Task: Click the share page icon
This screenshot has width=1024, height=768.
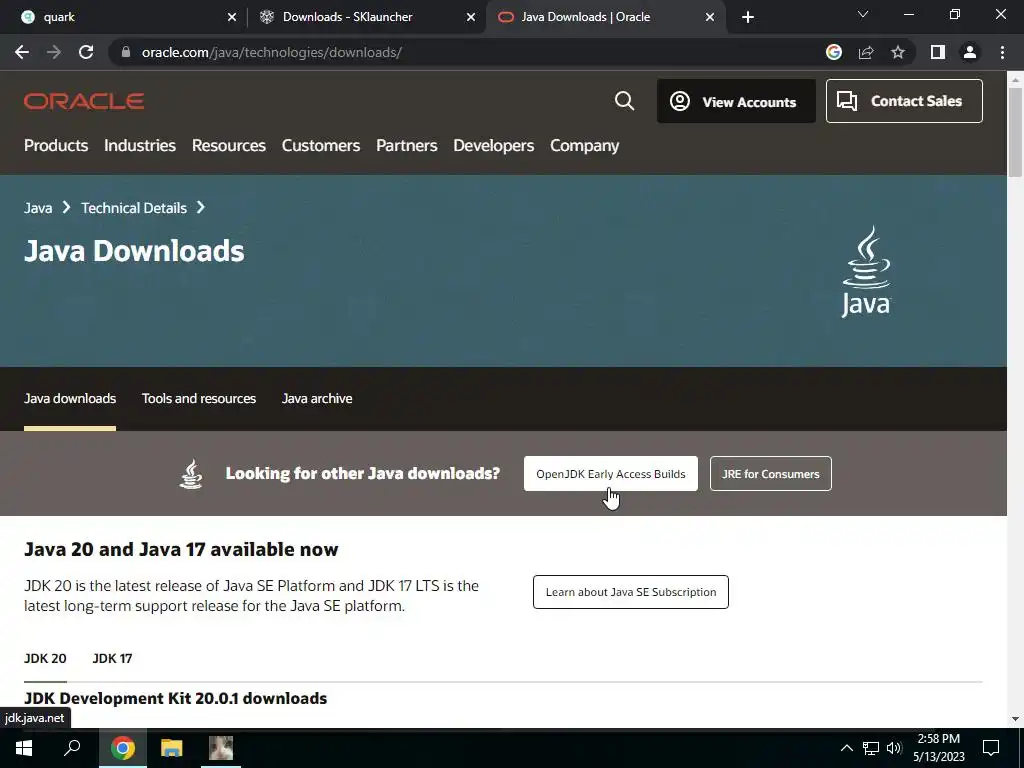Action: click(x=866, y=52)
